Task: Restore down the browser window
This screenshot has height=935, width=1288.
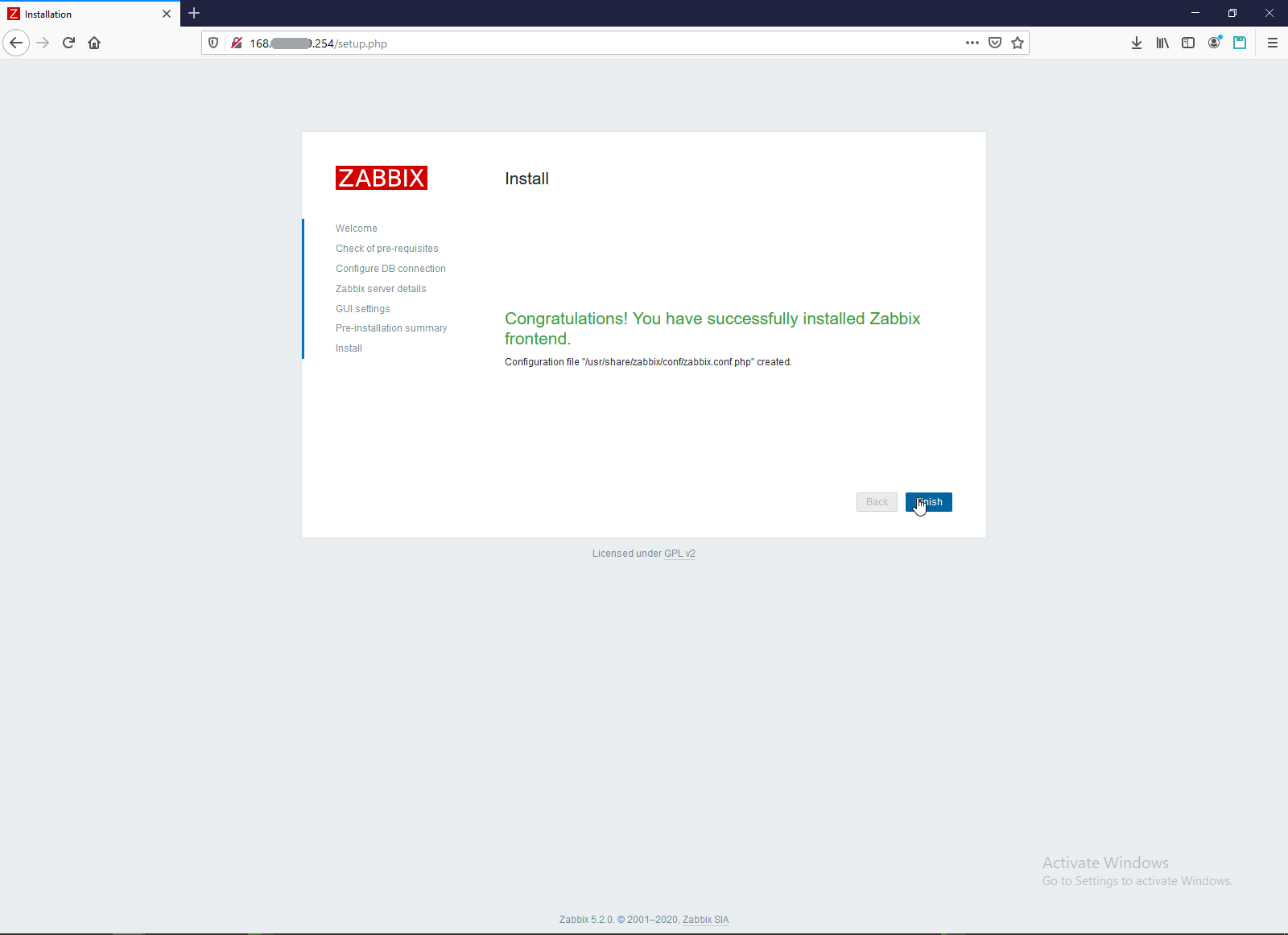Action: 1232,13
